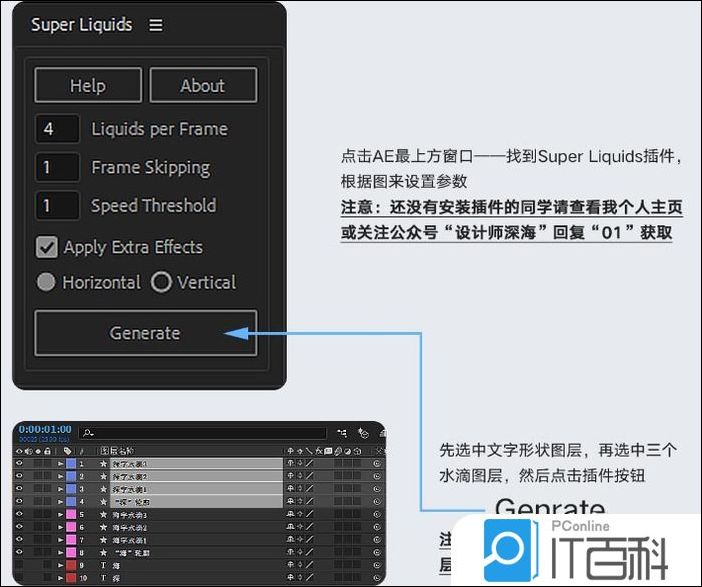702x587 pixels.
Task: Click the timeline layer search field
Action: coord(203,433)
